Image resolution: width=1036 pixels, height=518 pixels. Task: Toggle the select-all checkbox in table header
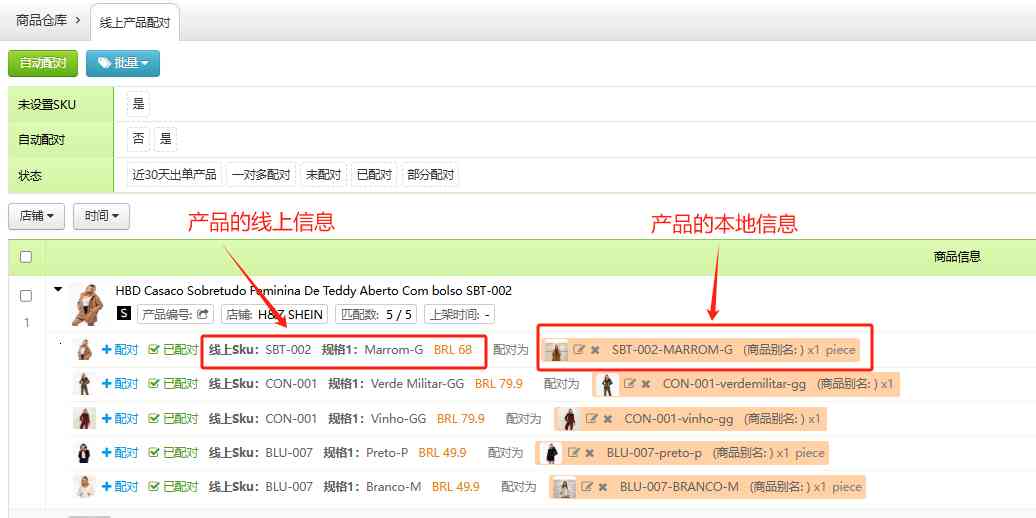point(26,257)
